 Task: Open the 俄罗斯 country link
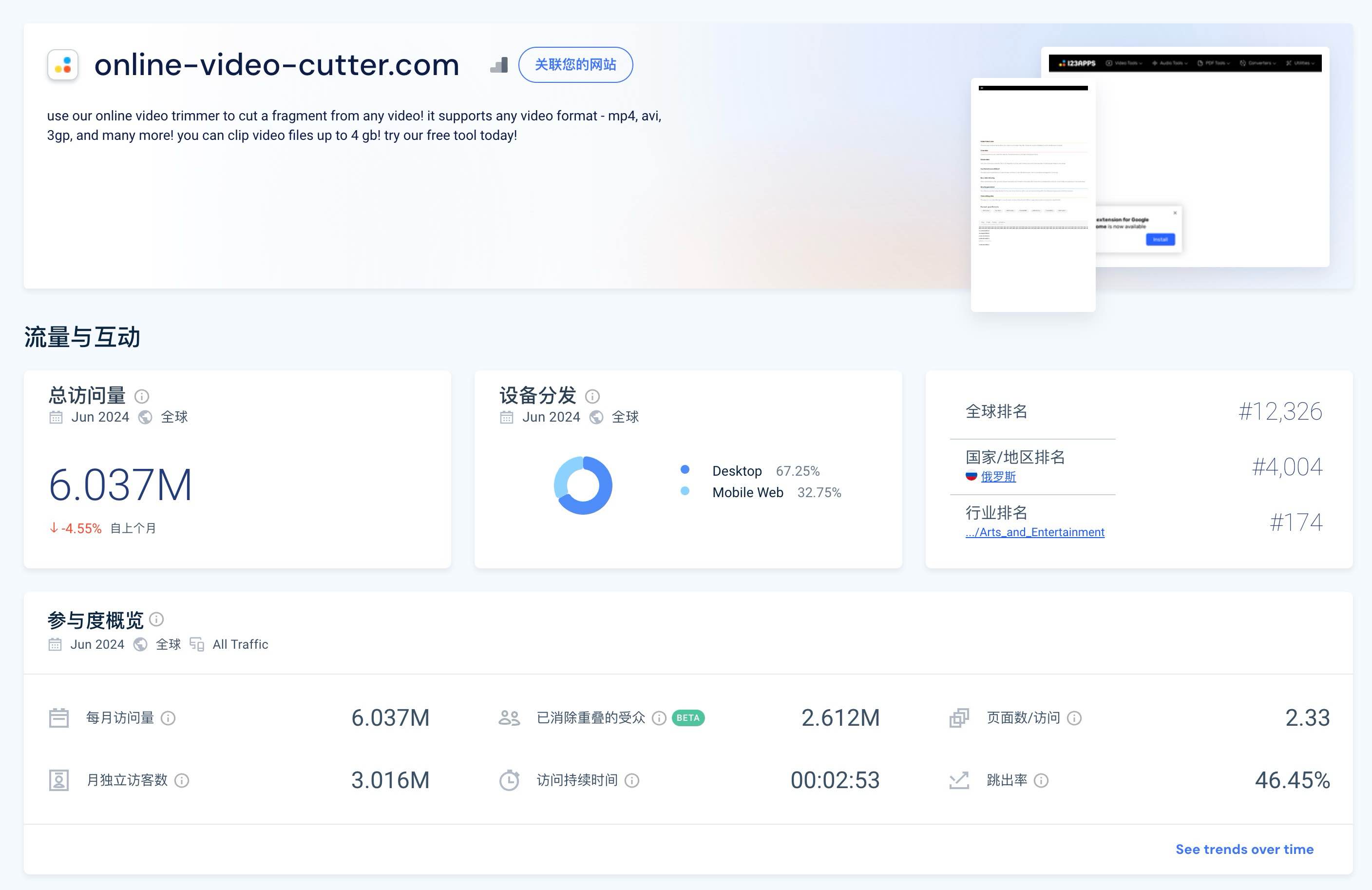point(998,476)
